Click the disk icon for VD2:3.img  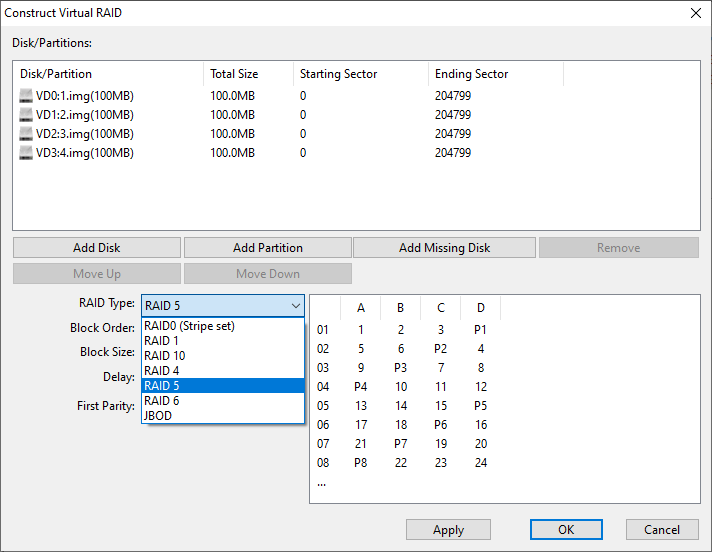(x=26, y=134)
